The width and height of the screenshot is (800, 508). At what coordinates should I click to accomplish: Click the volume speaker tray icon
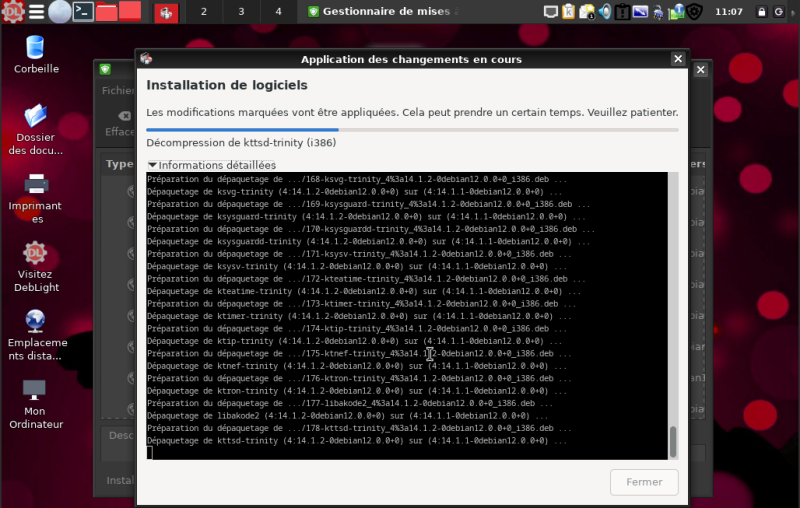[x=605, y=12]
